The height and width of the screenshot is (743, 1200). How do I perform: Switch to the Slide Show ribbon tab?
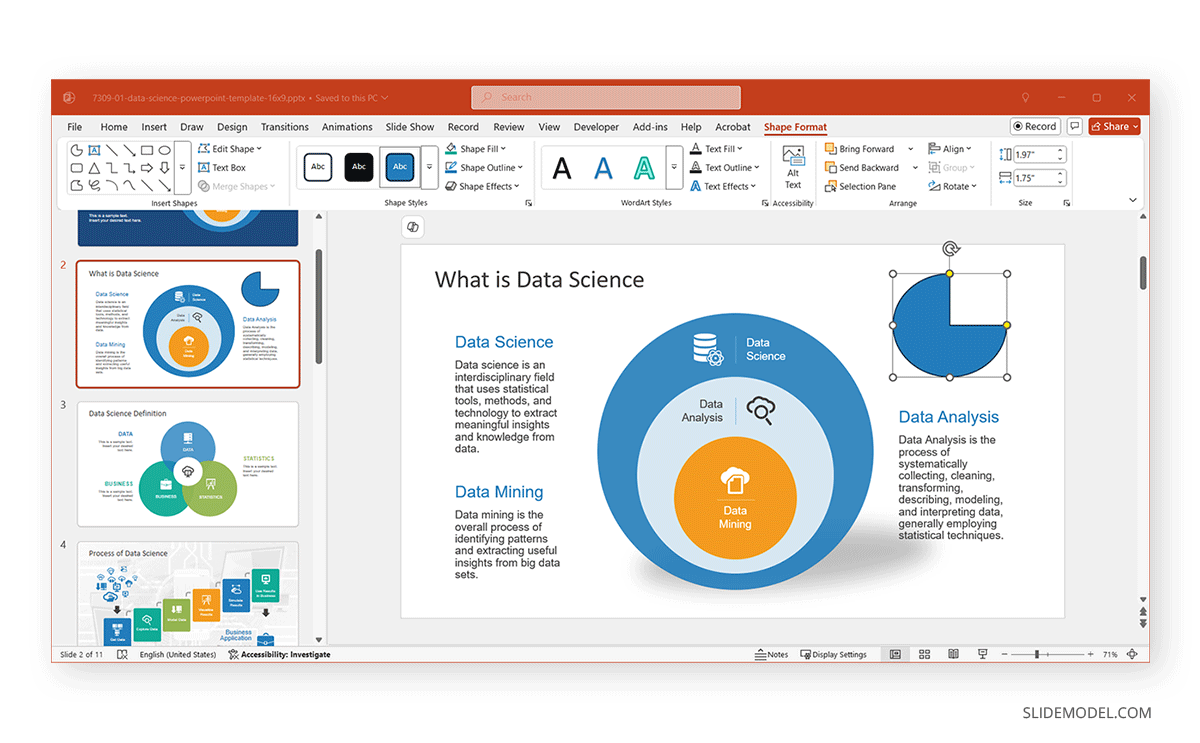click(x=410, y=127)
